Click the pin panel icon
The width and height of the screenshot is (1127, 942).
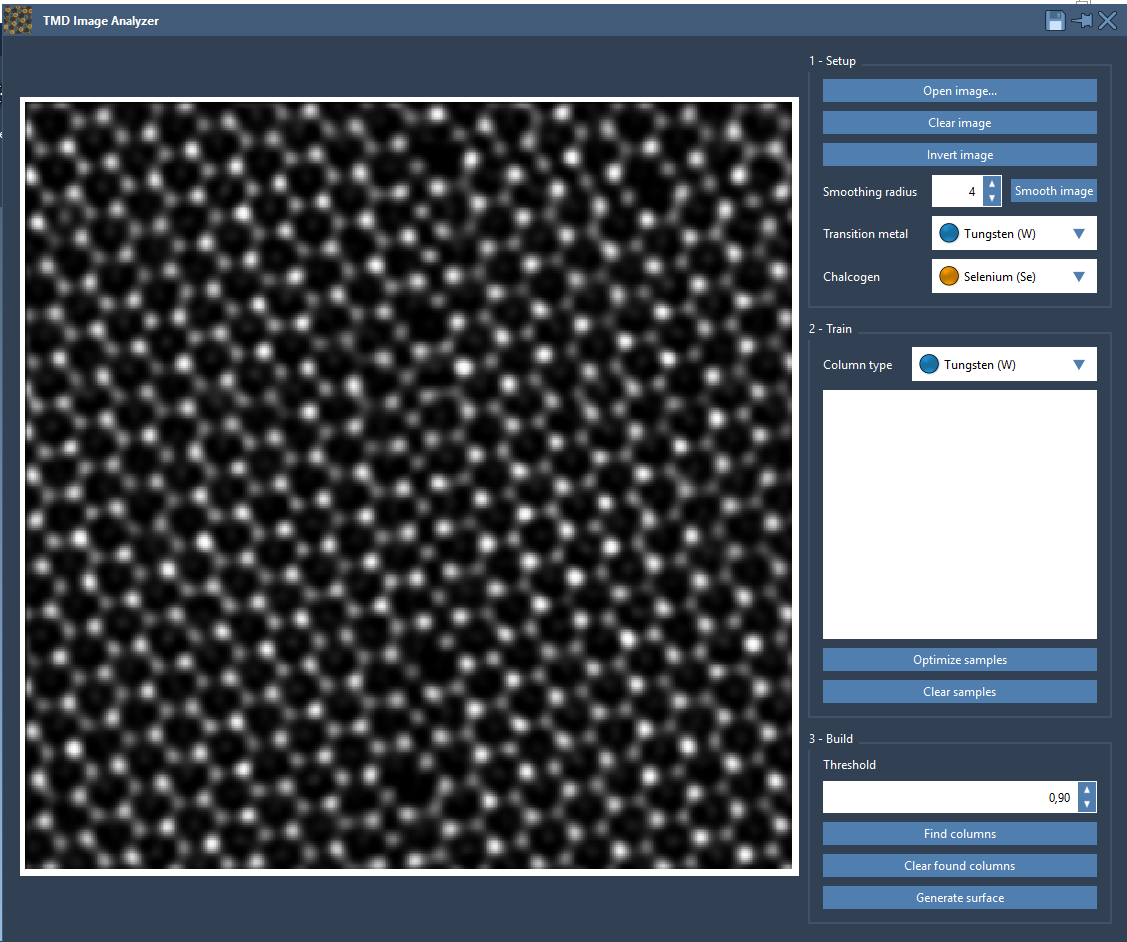click(1081, 21)
